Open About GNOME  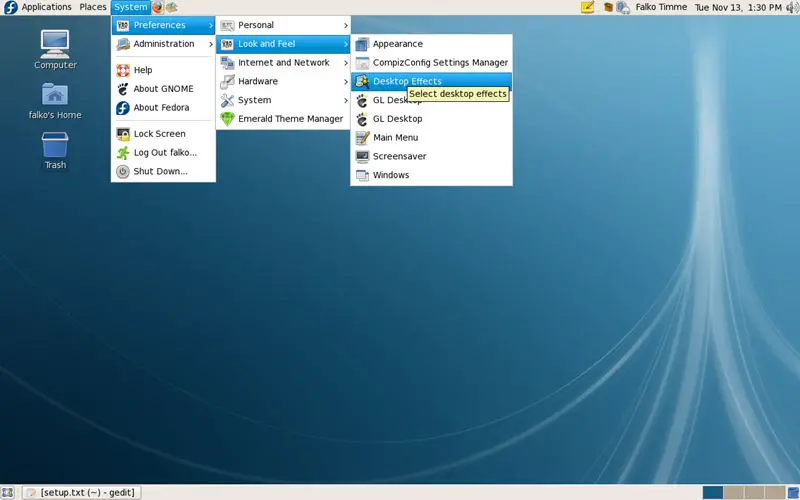tap(163, 89)
